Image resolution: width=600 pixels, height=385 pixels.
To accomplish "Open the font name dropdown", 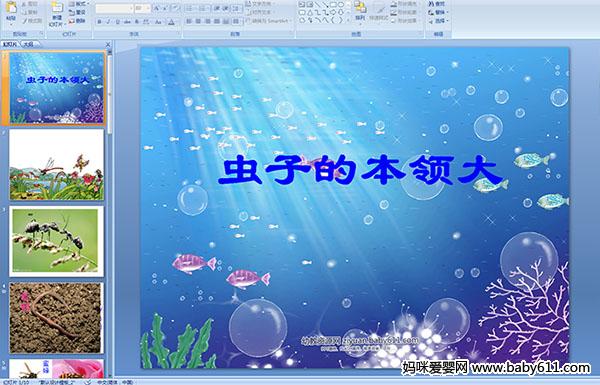I will click(130, 8).
